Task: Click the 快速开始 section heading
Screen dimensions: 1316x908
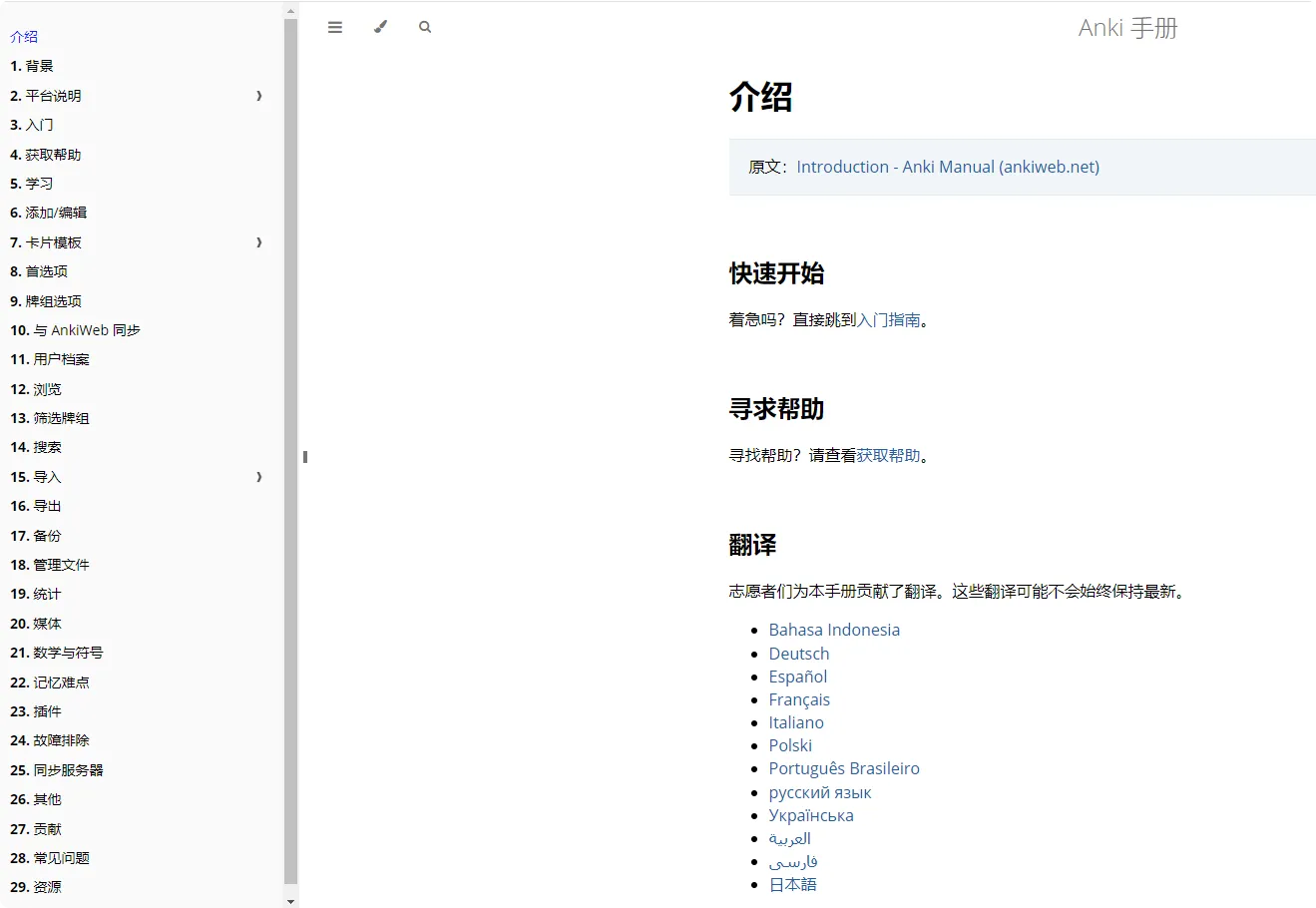Action: click(x=777, y=273)
